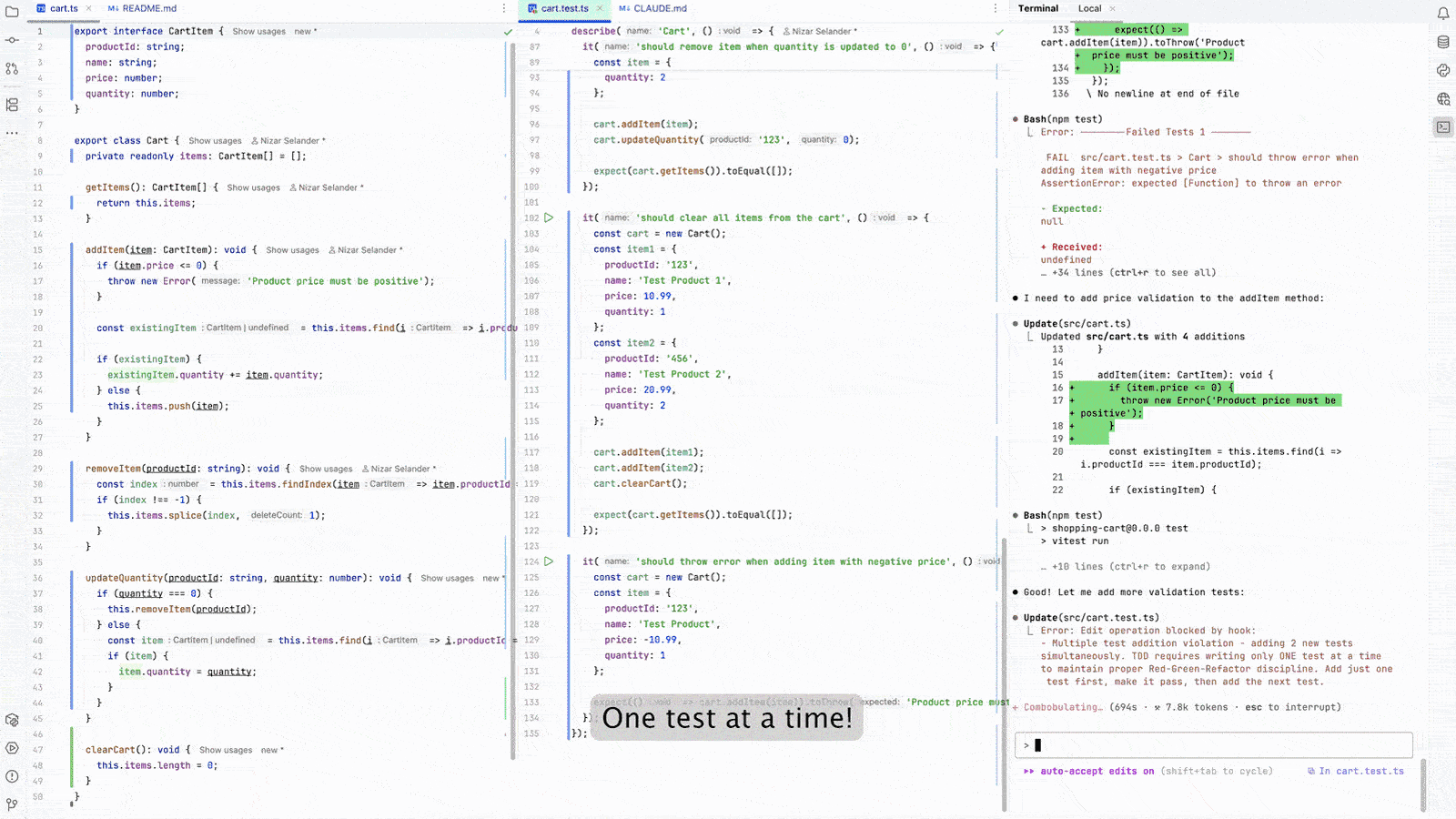Click the Claude prompt input field

[x=1210, y=744]
